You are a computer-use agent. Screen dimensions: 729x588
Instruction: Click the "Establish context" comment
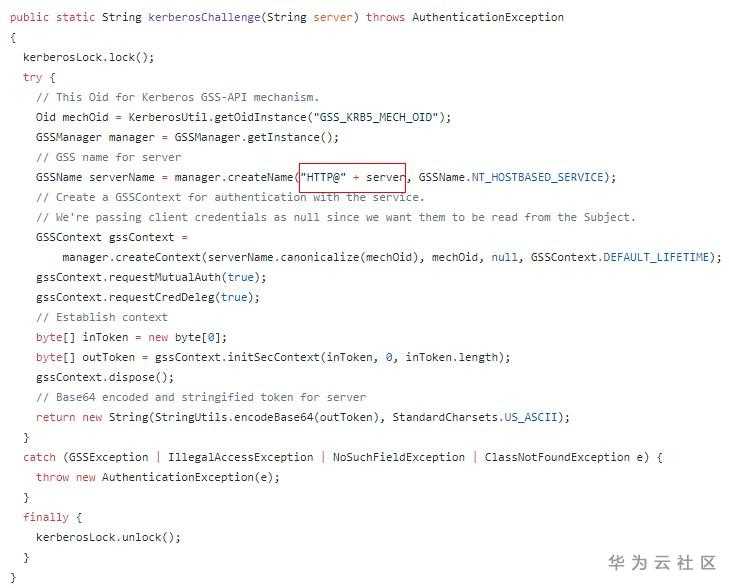tap(101, 317)
